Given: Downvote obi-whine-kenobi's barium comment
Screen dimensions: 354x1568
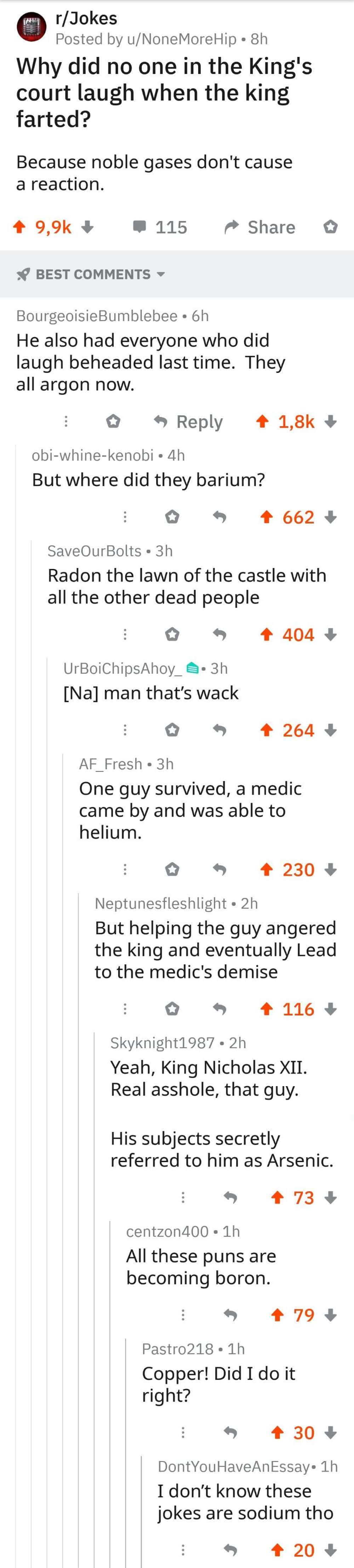Looking at the screenshot, I should pos(330,517).
